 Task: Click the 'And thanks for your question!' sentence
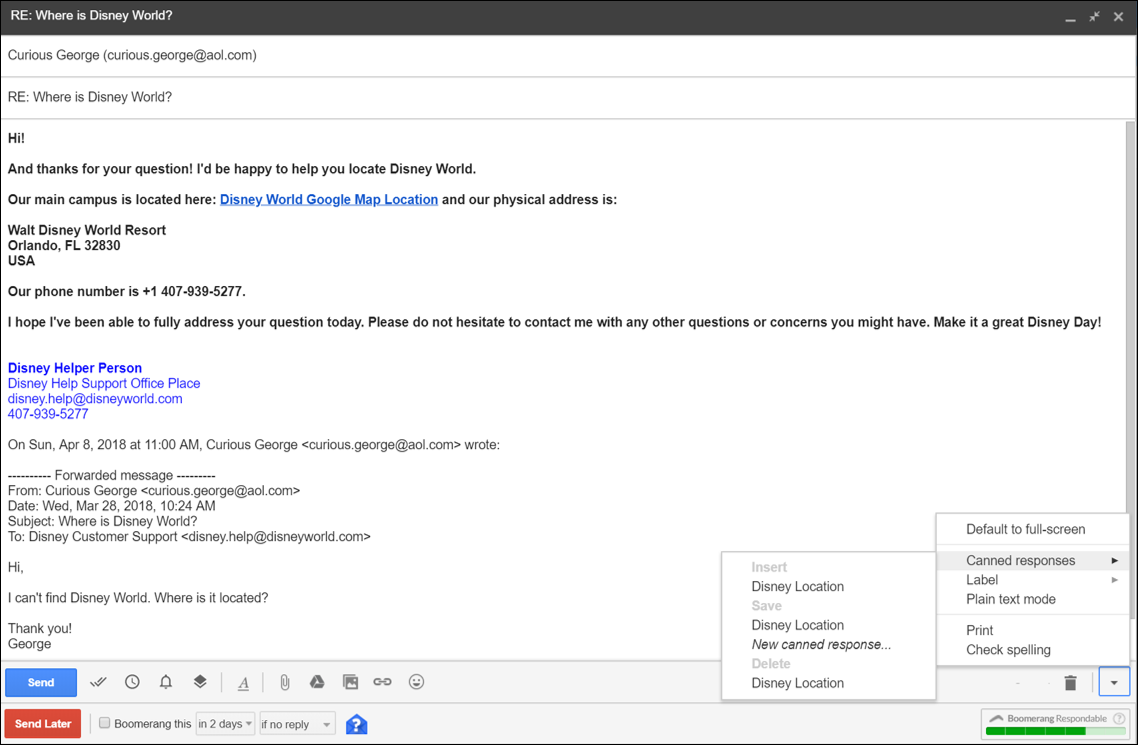pyautogui.click(x=242, y=169)
